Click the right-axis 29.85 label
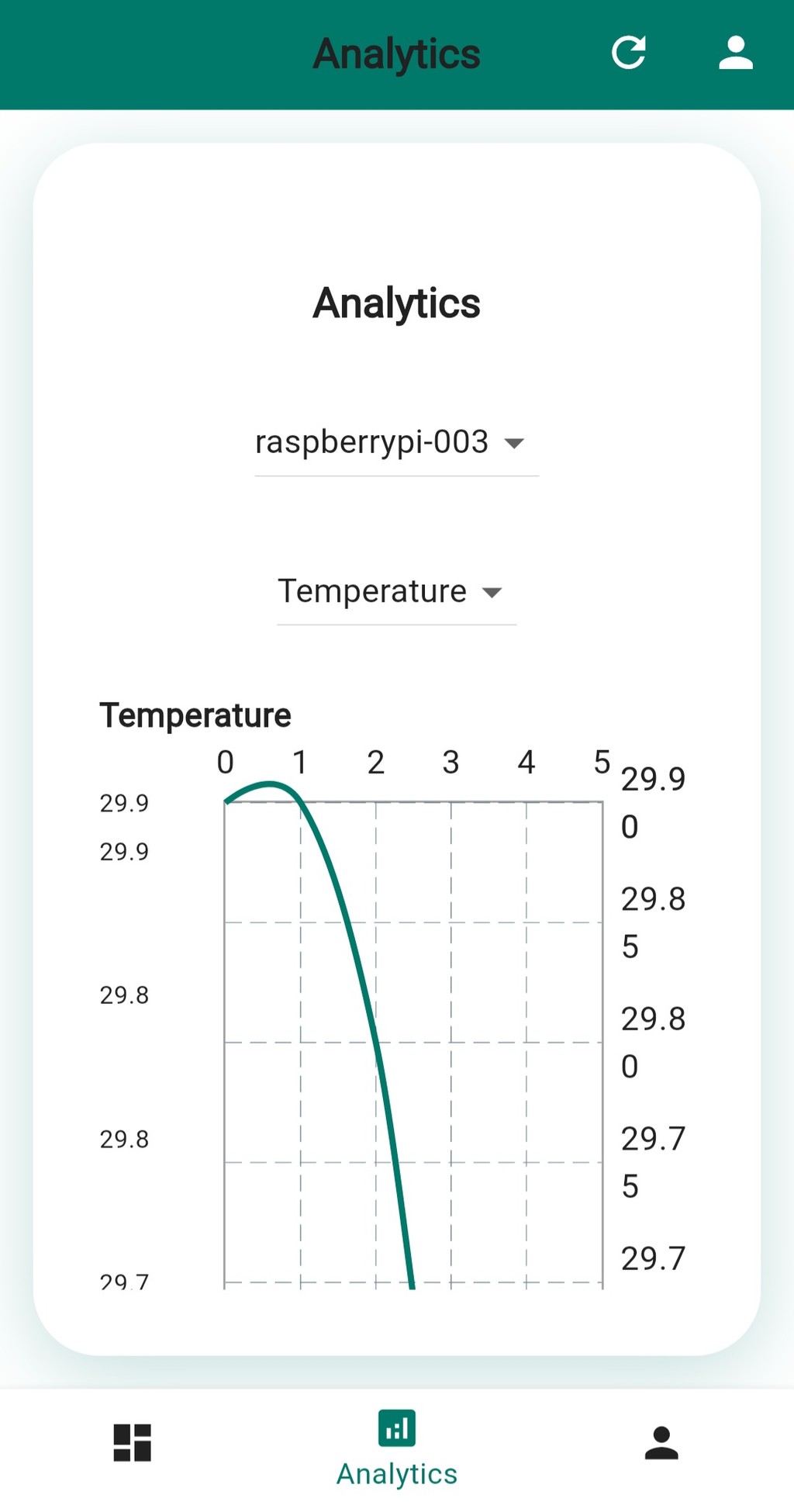This screenshot has height=1512, width=794. coord(653,922)
